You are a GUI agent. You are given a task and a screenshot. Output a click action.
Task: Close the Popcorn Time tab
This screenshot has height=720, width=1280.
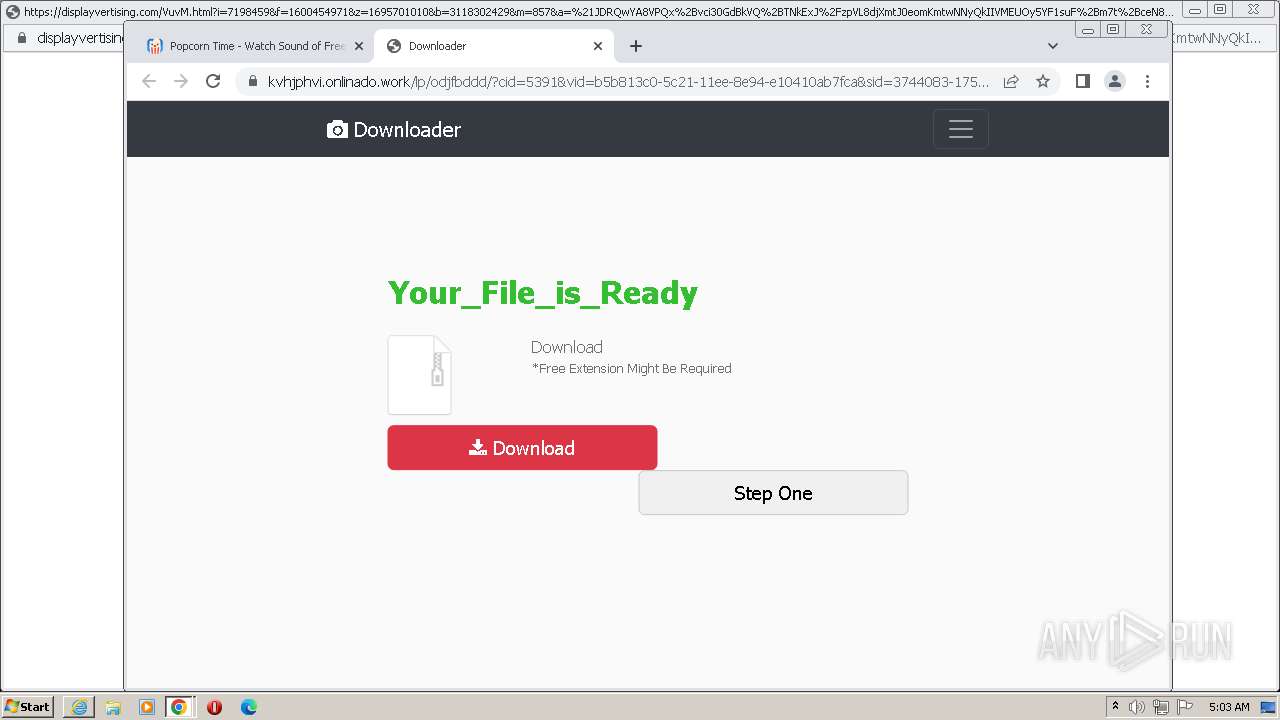[x=359, y=46]
